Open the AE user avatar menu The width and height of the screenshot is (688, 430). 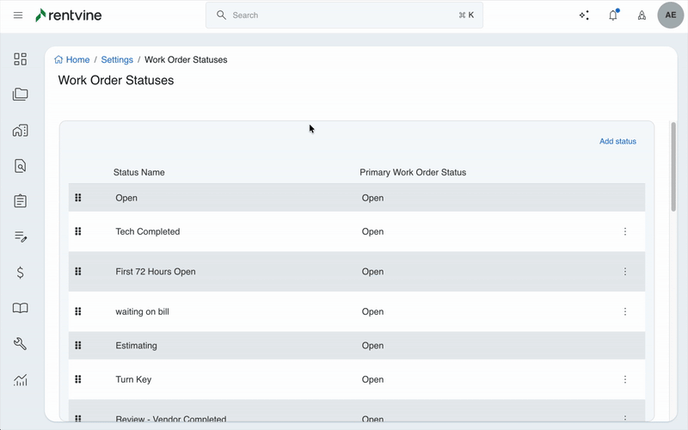pos(670,16)
